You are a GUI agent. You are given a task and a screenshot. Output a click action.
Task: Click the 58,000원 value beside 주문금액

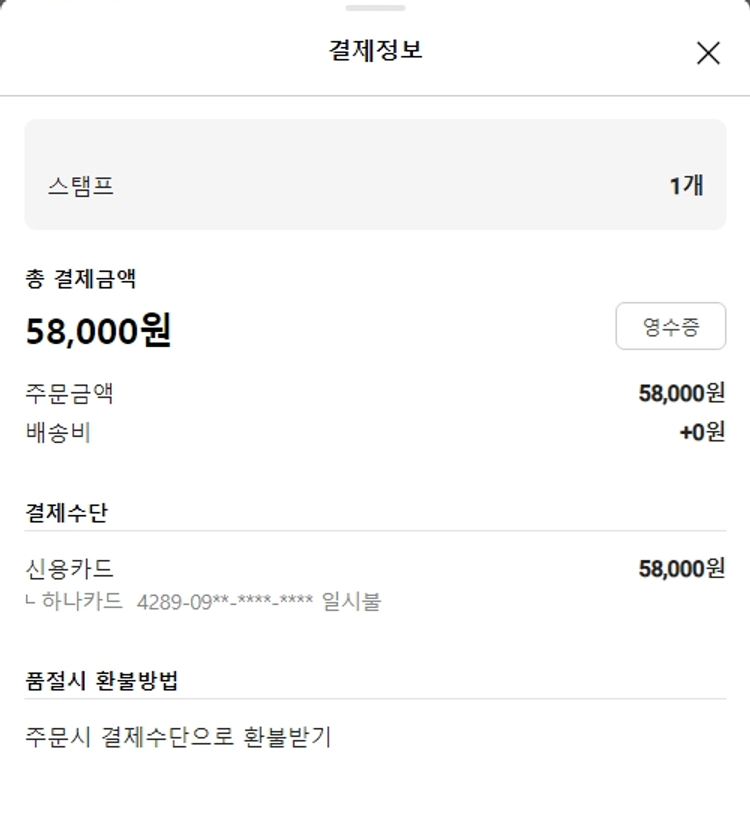(x=681, y=393)
